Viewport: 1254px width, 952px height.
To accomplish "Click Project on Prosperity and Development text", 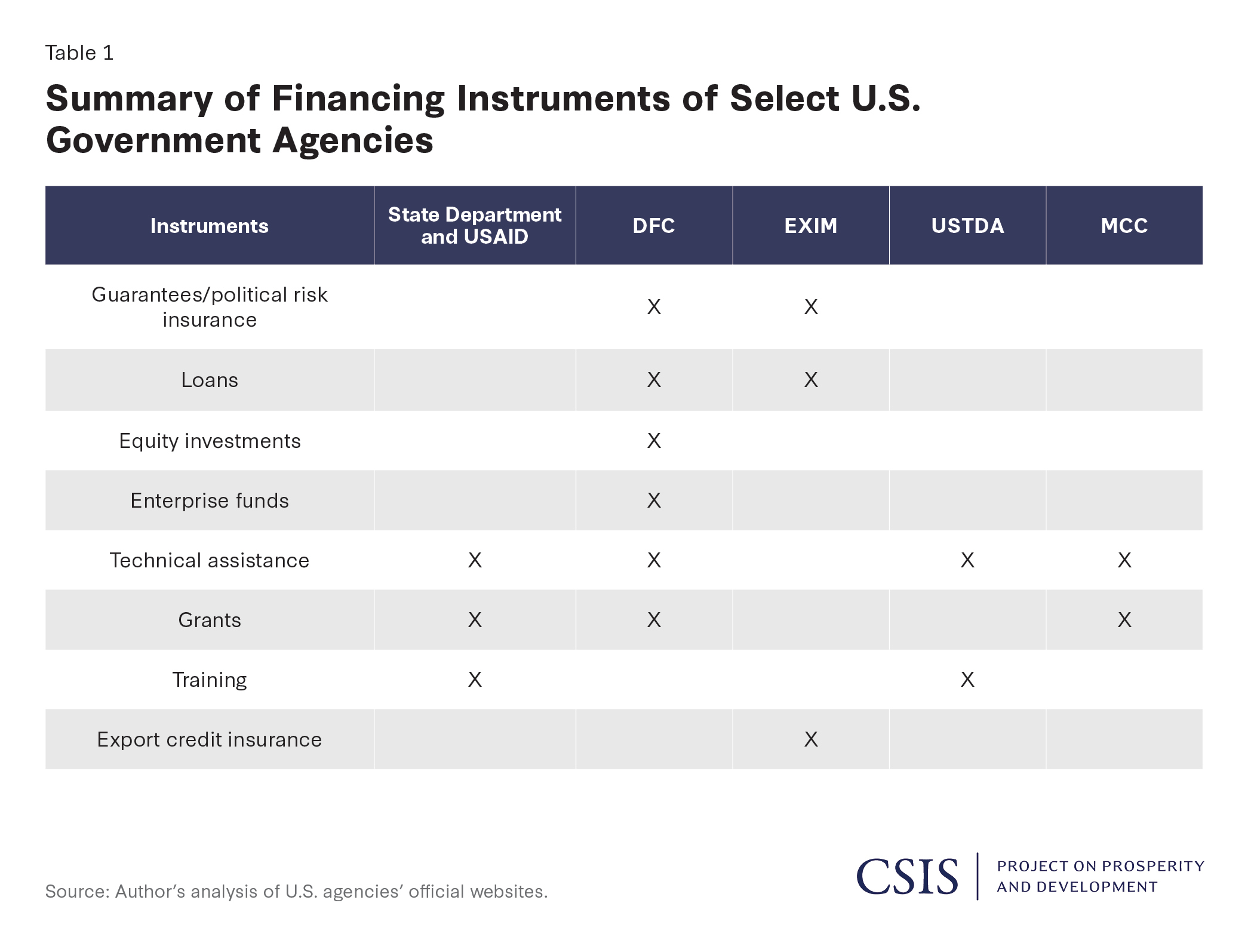I will click(1100, 876).
